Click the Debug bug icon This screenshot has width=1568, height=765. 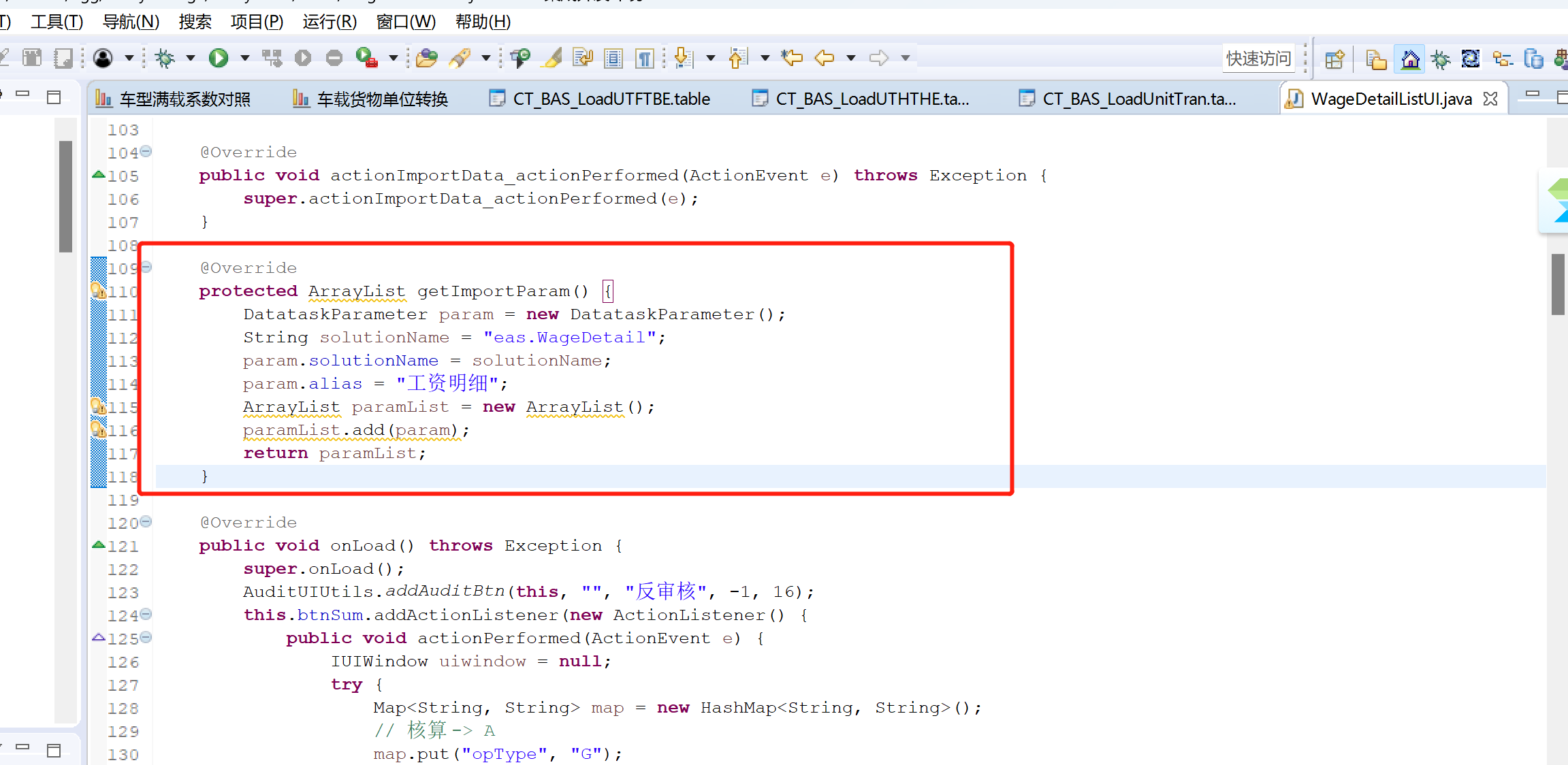click(164, 59)
